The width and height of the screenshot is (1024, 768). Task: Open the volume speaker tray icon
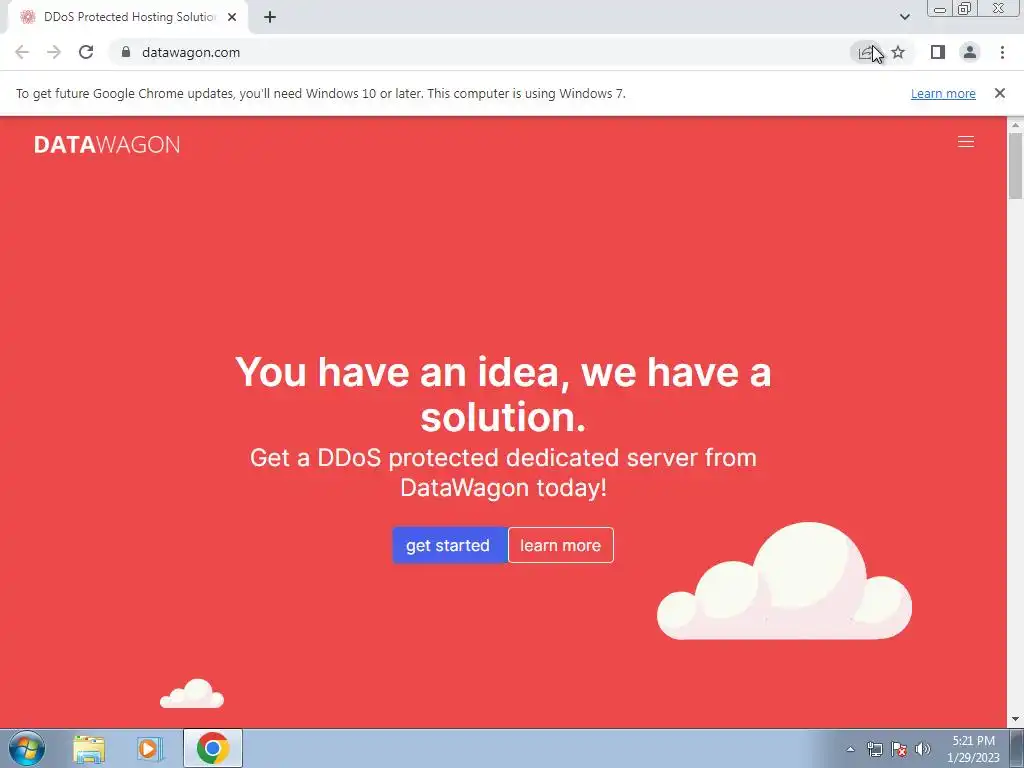(923, 749)
